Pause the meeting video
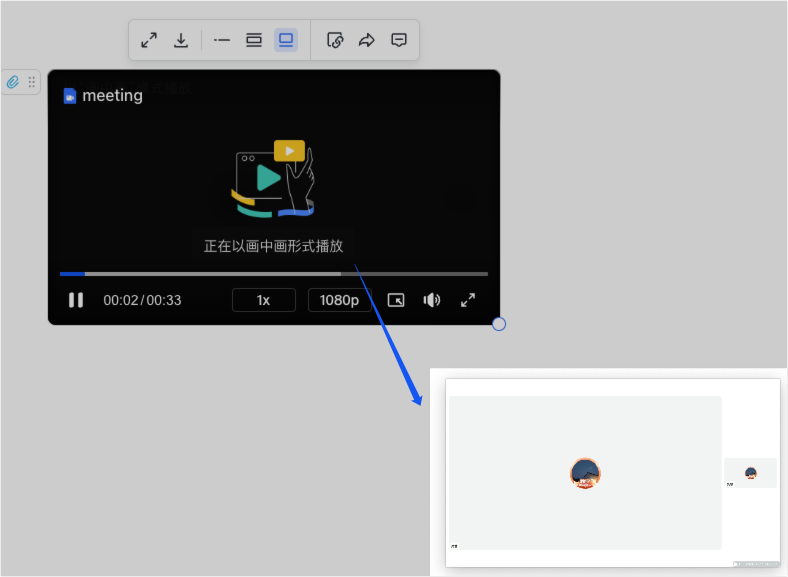Image resolution: width=788 pixels, height=577 pixels. pos(76,300)
